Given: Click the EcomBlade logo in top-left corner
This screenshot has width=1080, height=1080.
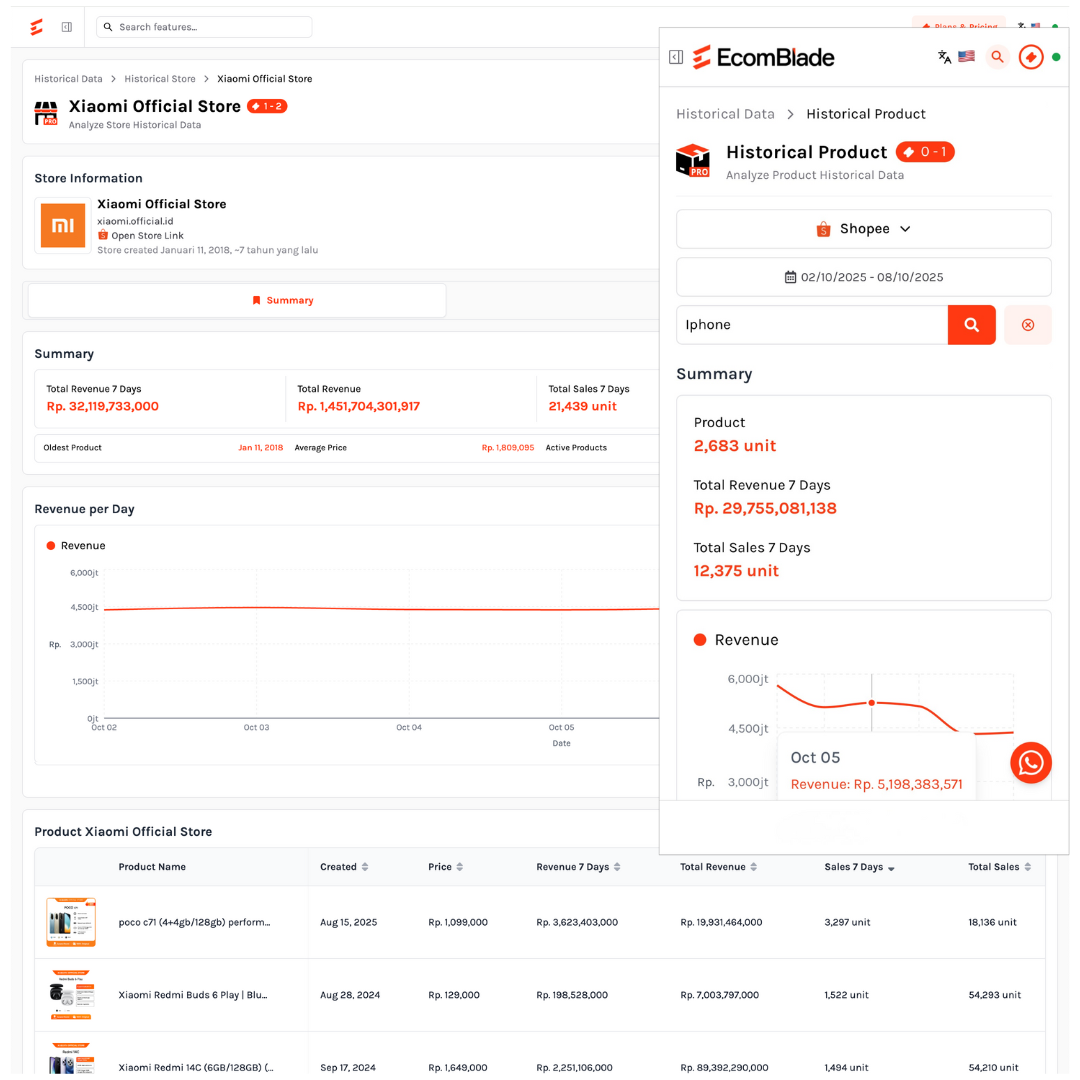Looking at the screenshot, I should click(x=37, y=27).
